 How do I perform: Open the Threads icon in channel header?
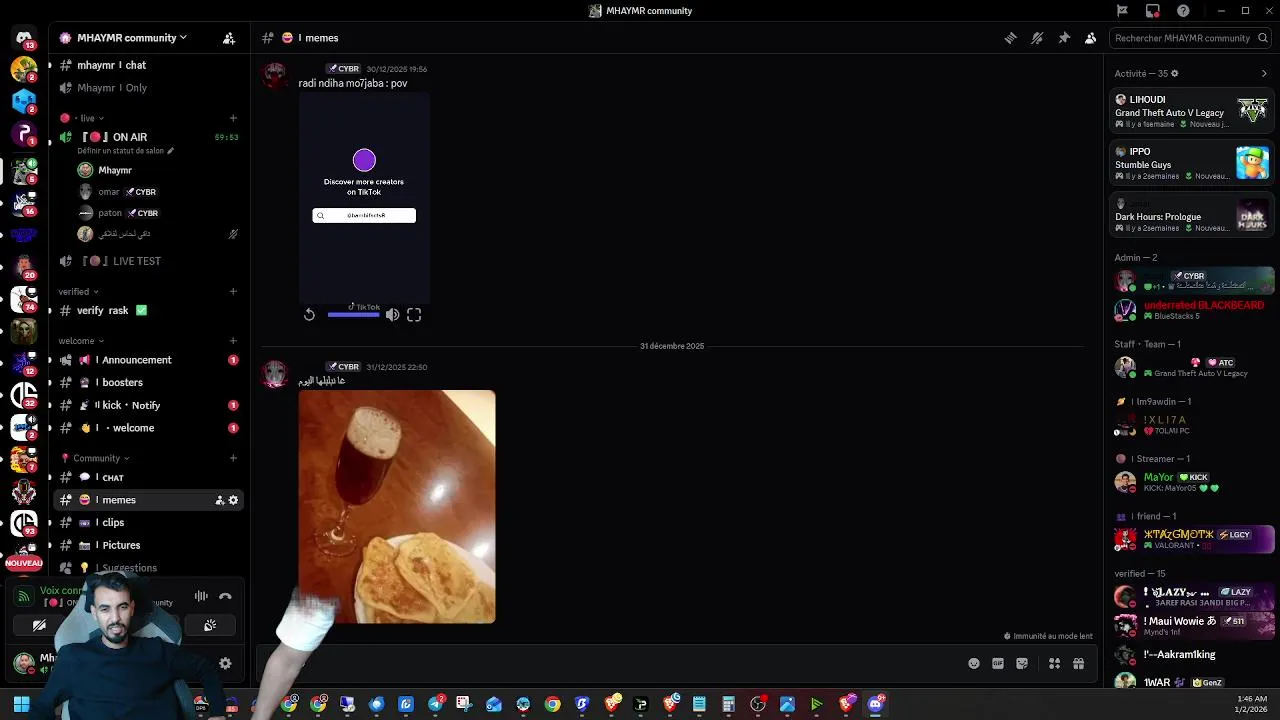pos(1011,38)
